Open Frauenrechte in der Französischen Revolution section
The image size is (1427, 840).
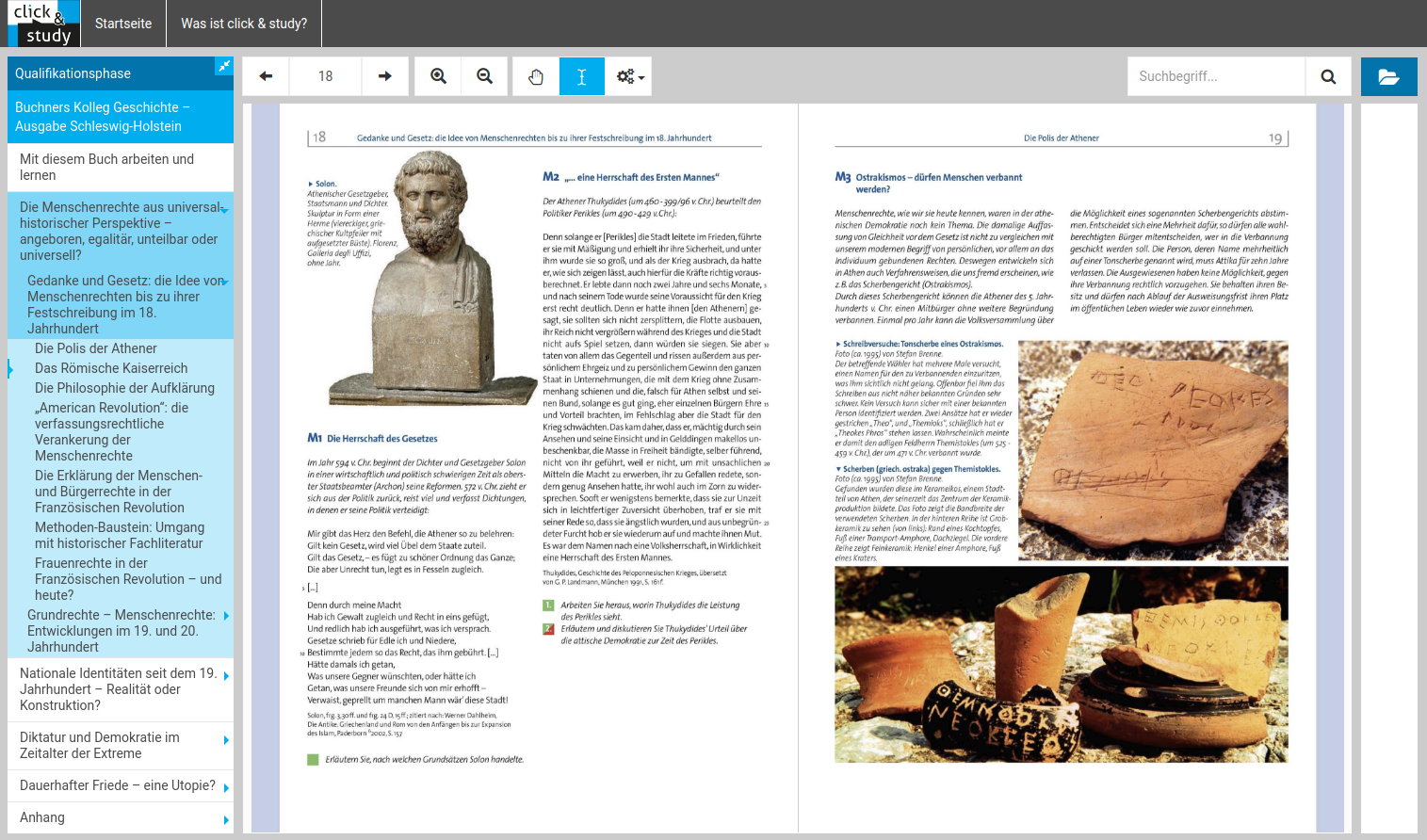[128, 579]
